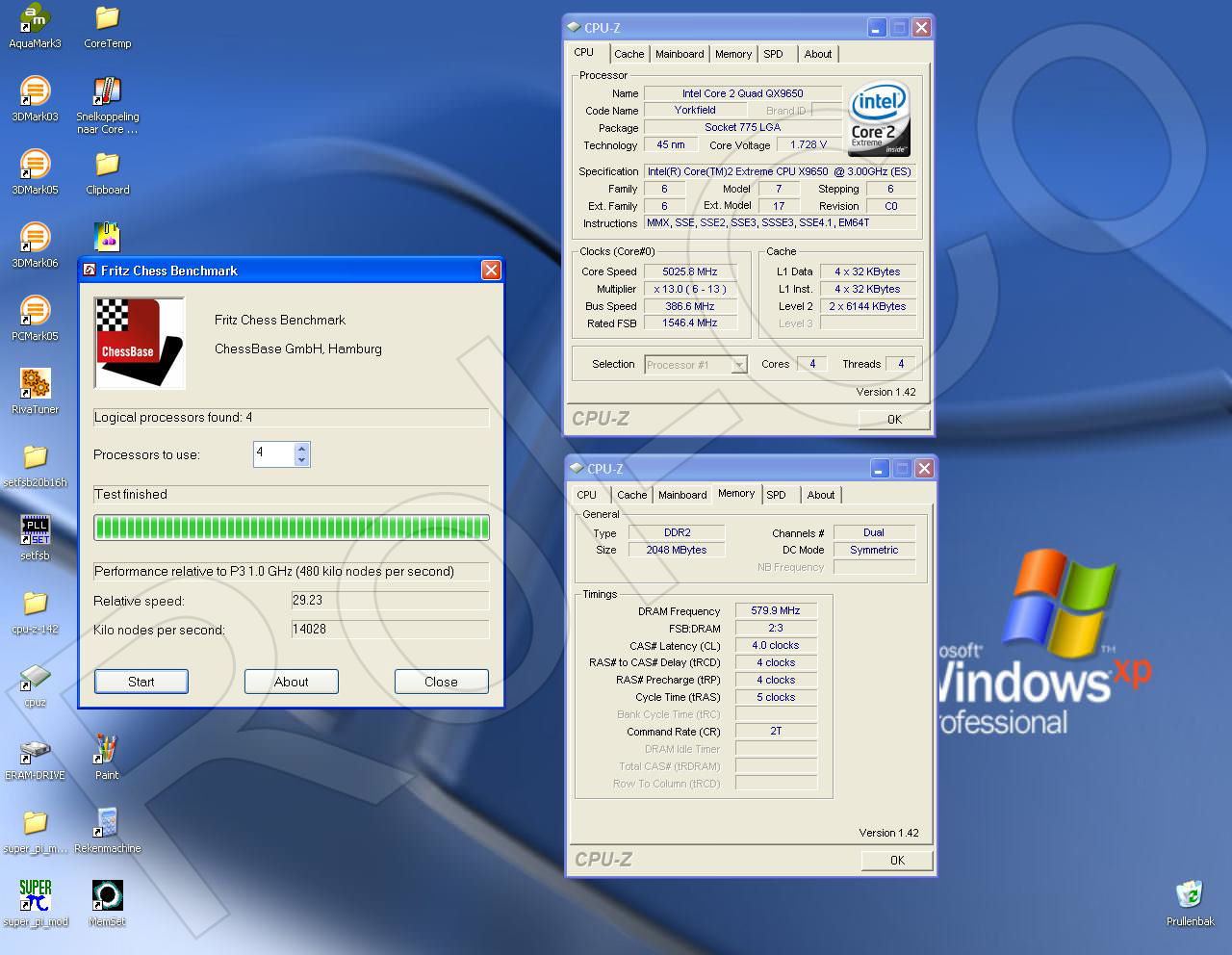
Task: Click the Multiplier value x 13.0
Action: click(690, 289)
